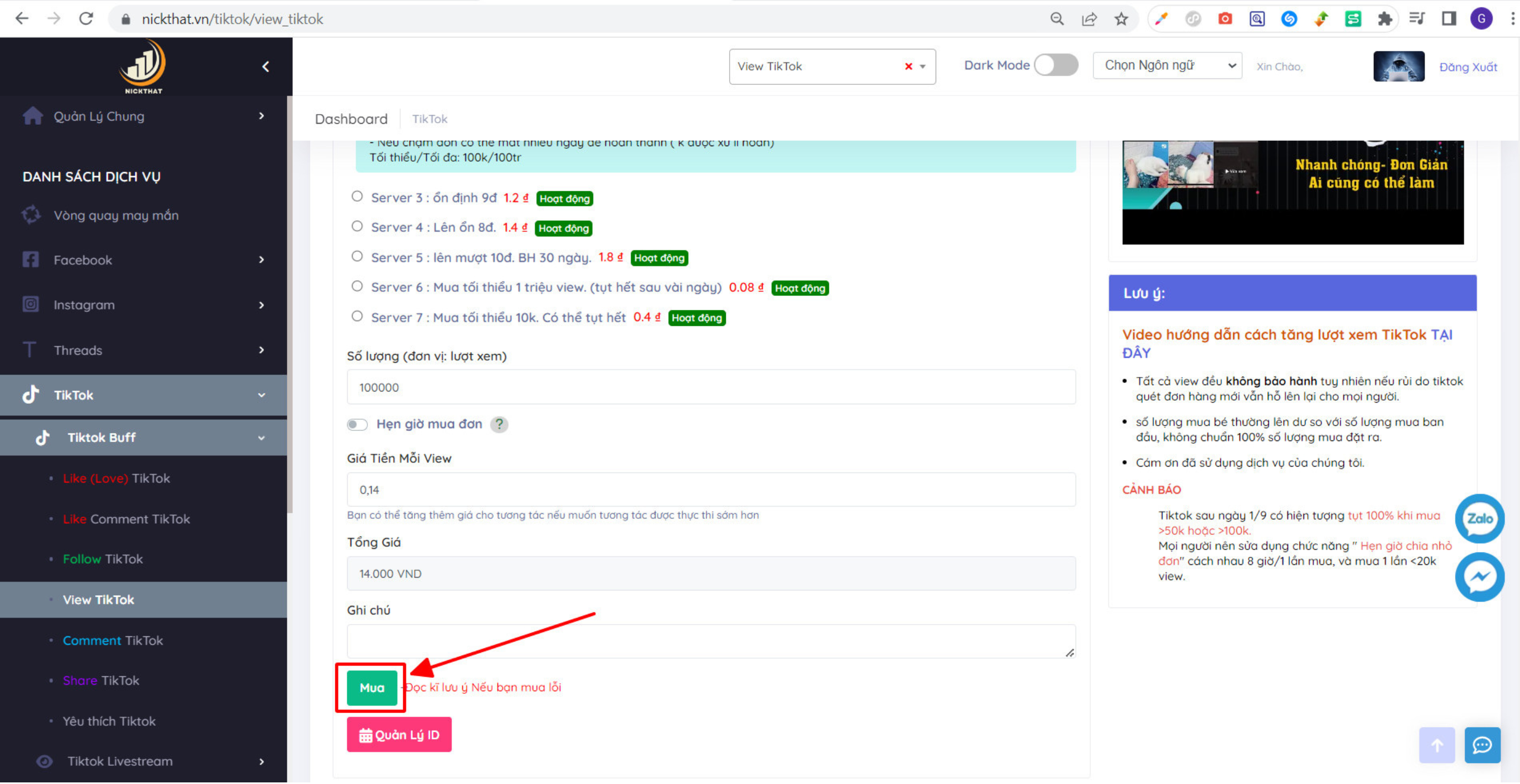Bookmark this page with the star icon
The height and width of the screenshot is (784, 1520).
pyautogui.click(x=1121, y=19)
